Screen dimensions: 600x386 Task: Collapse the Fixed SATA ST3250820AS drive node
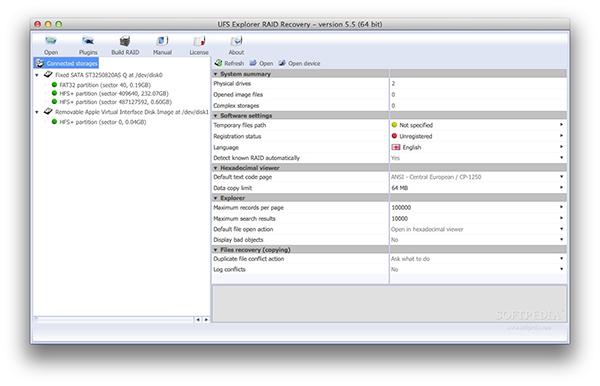point(37,75)
